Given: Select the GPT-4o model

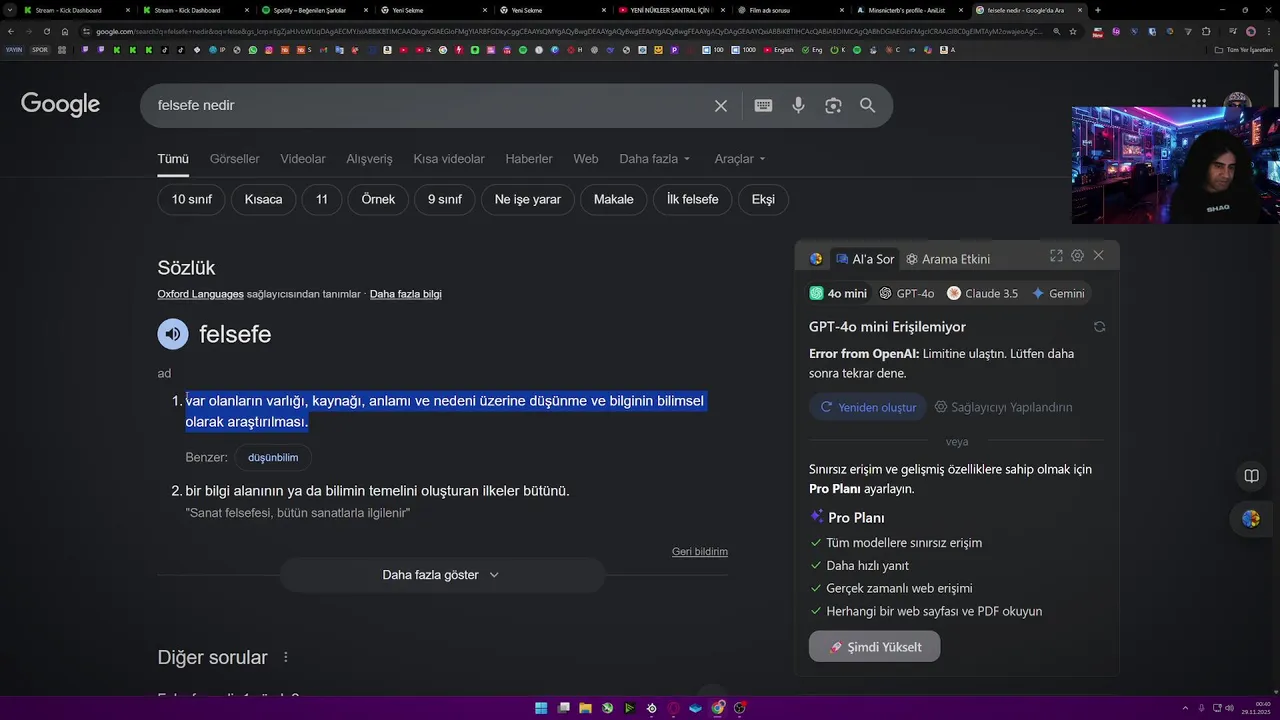Looking at the screenshot, I should click(x=907, y=293).
